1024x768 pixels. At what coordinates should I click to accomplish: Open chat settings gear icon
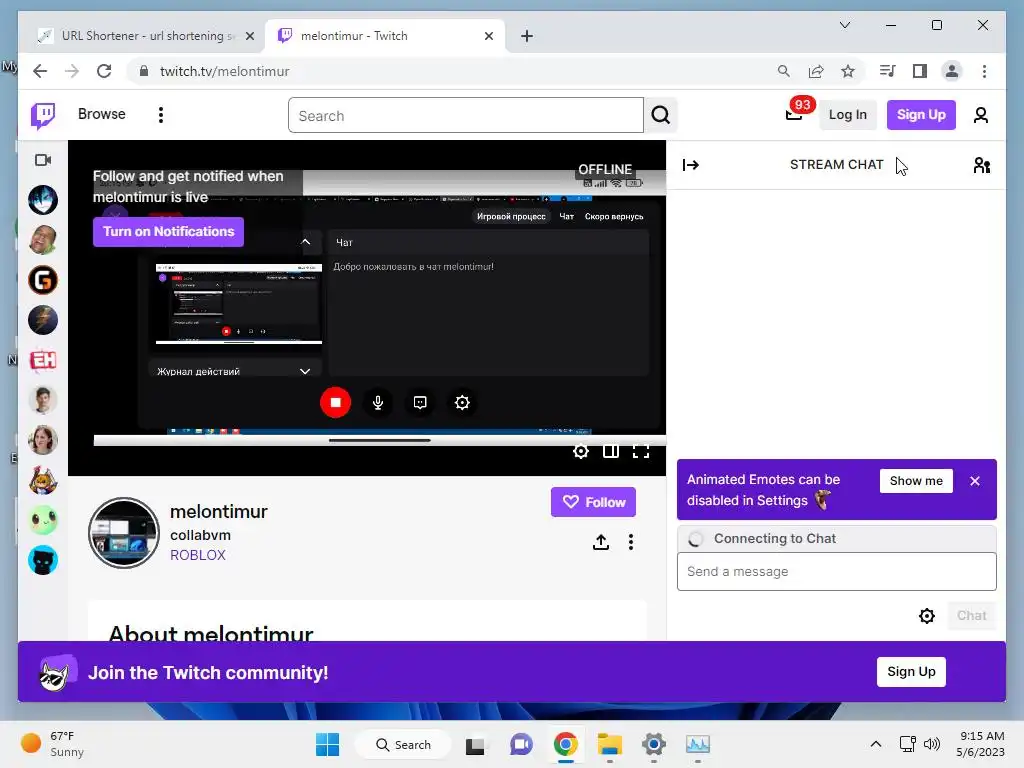927,616
